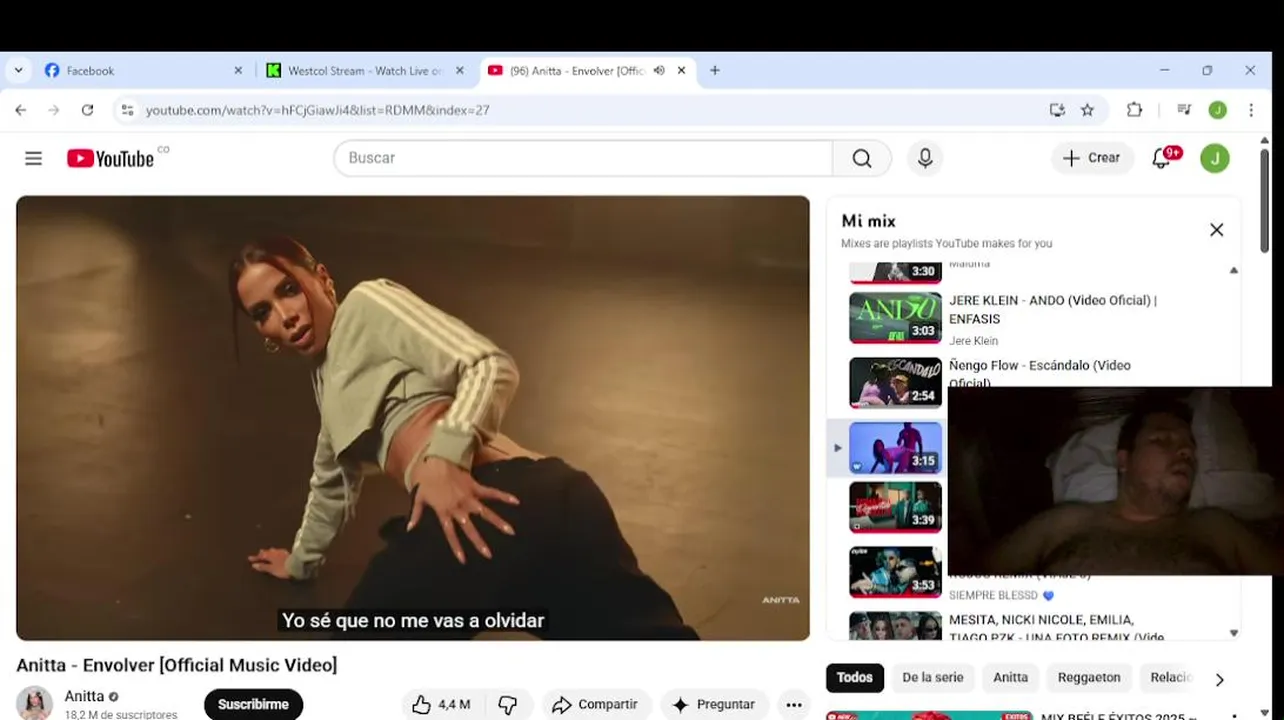1284x720 pixels.
Task: Dislike the video with thumbs down
Action: (508, 704)
